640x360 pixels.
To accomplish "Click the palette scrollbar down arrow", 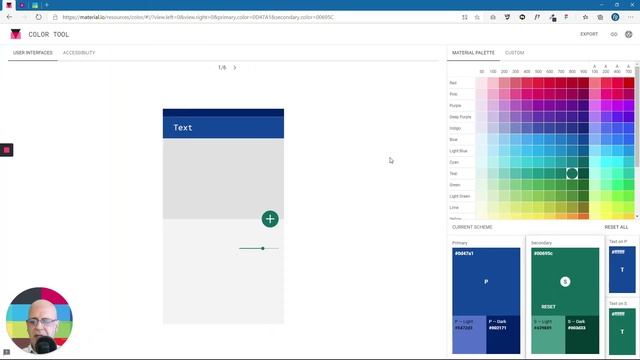I will (x=637, y=216).
